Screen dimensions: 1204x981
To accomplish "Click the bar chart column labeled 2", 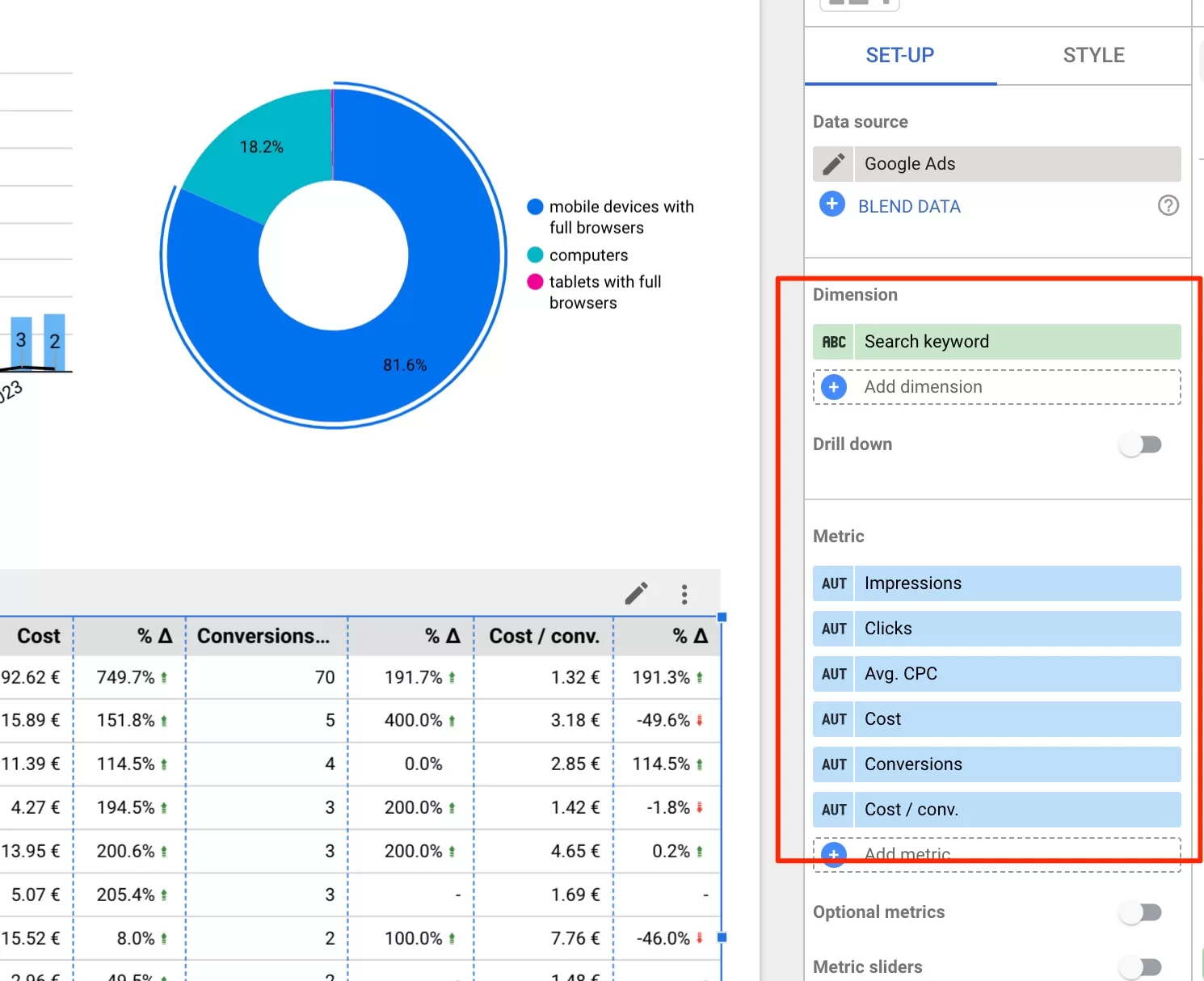I will pos(54,342).
